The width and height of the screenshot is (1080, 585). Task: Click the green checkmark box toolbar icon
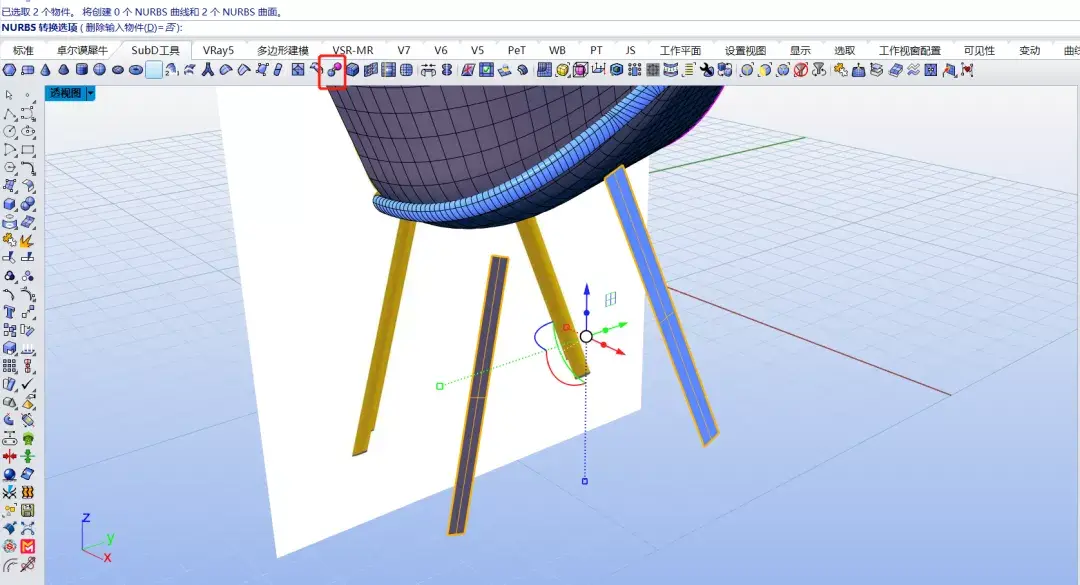486,70
